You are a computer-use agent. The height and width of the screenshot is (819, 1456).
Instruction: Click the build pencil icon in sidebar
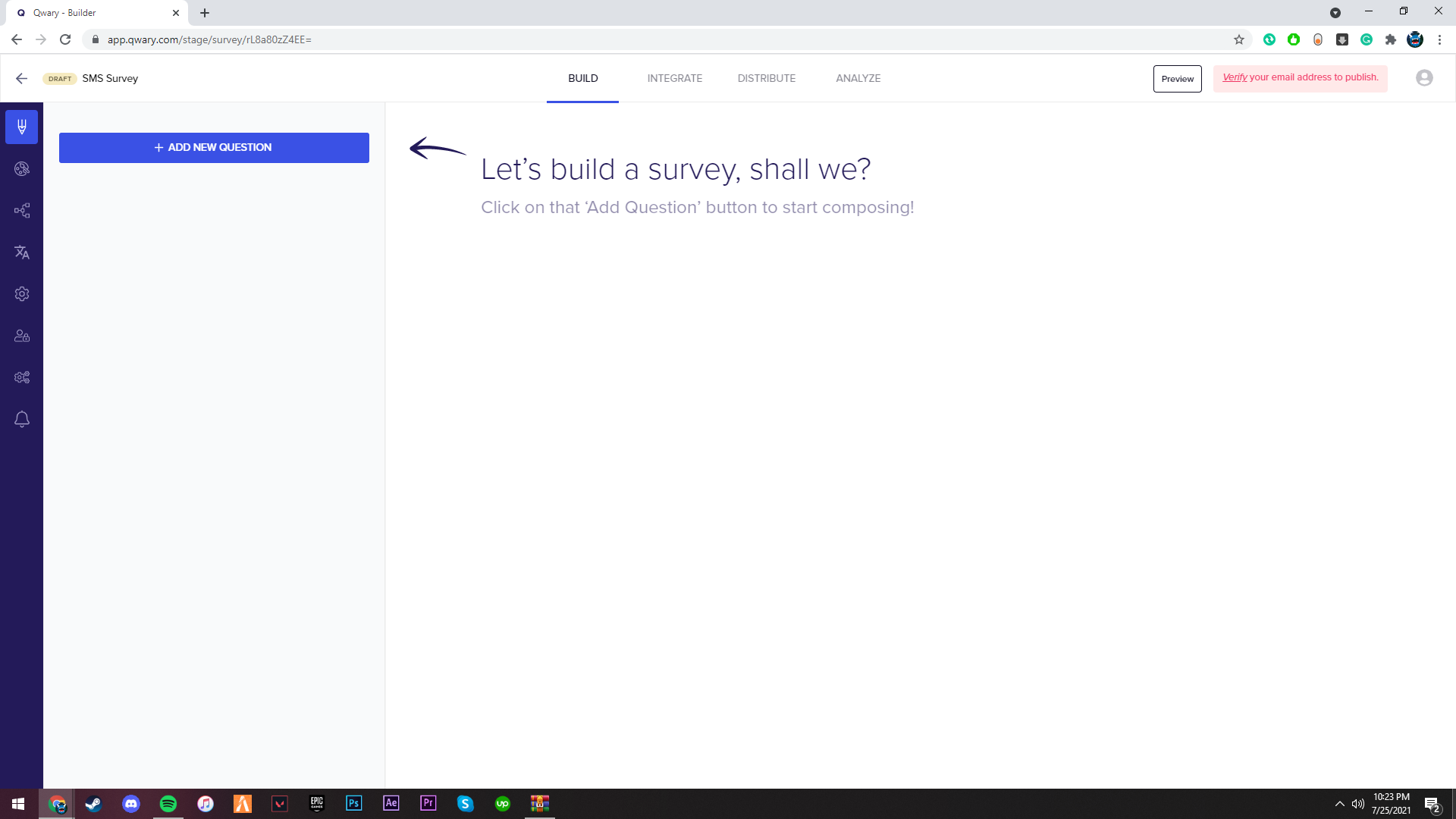(21, 127)
